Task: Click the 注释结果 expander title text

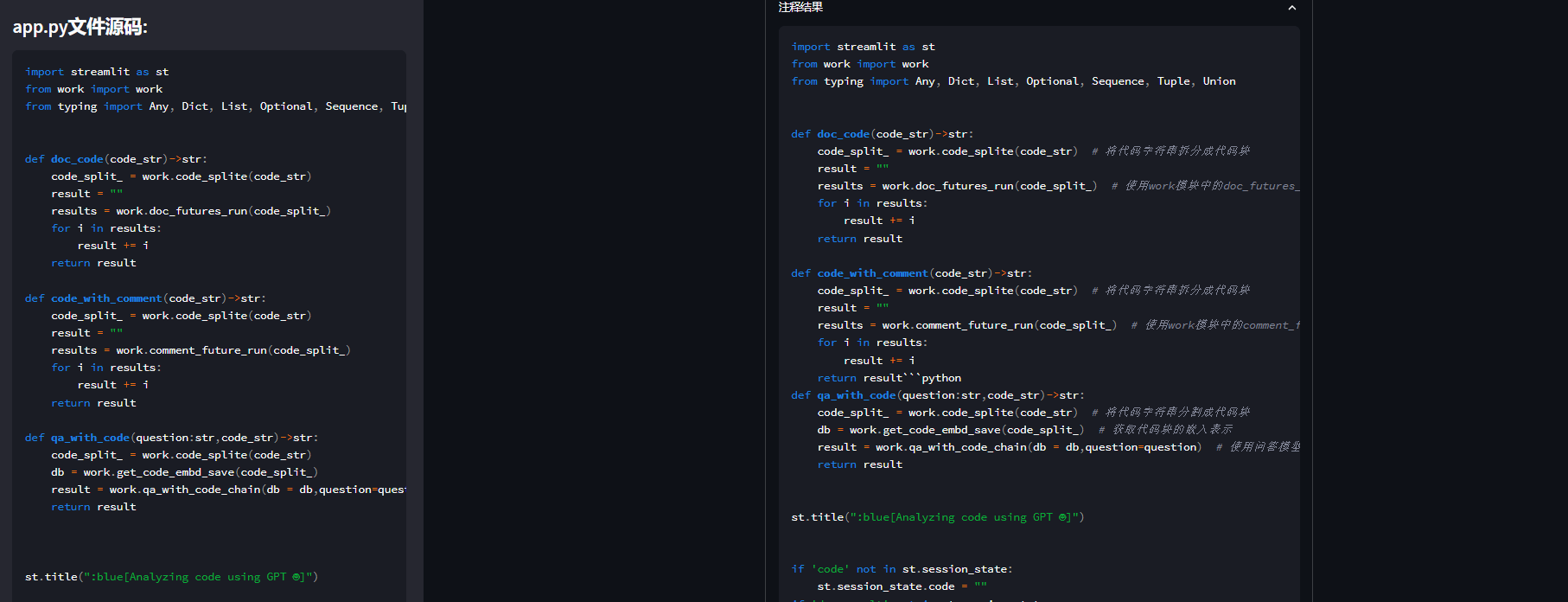Action: (x=800, y=7)
